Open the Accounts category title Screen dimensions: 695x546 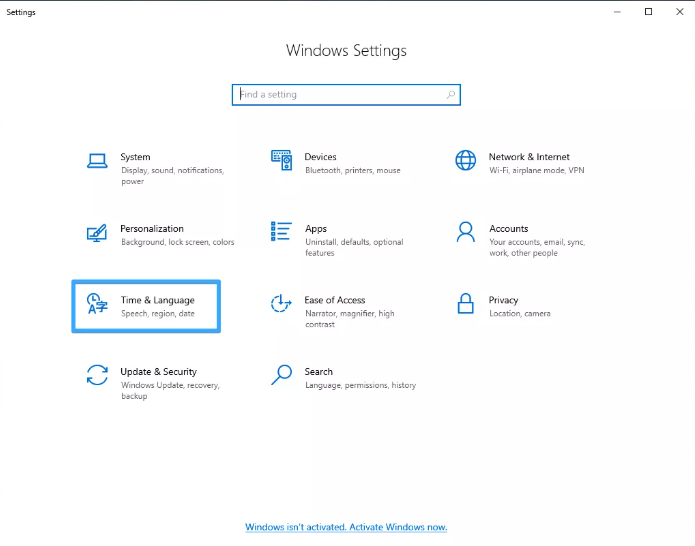point(509,229)
